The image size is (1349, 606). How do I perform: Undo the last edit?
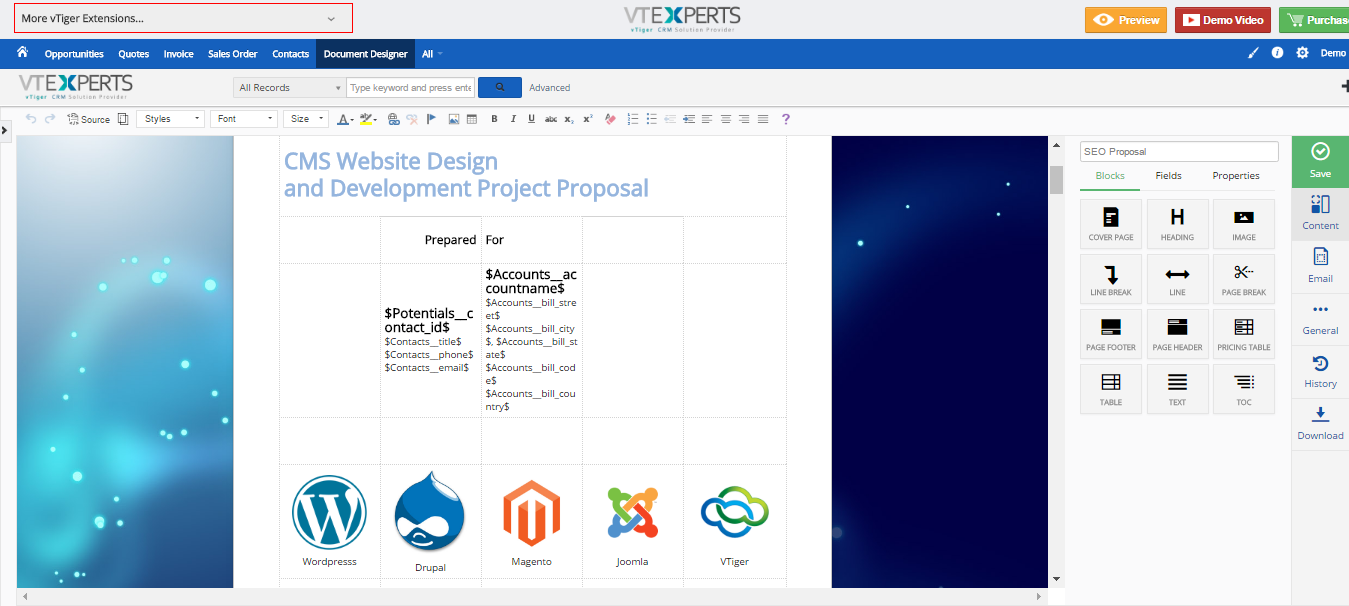tap(31, 119)
